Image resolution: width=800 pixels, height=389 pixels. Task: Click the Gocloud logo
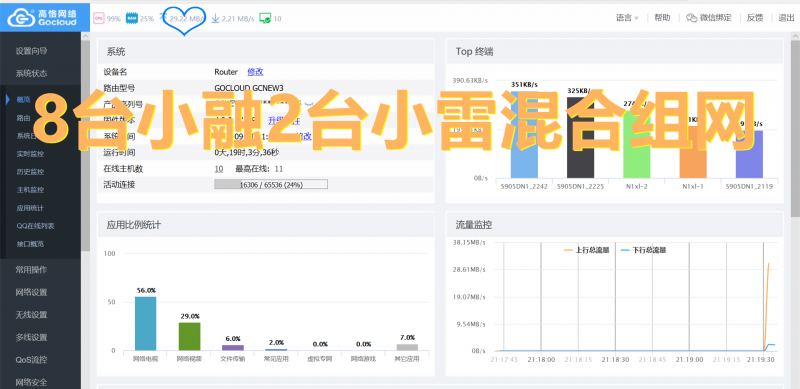point(41,17)
